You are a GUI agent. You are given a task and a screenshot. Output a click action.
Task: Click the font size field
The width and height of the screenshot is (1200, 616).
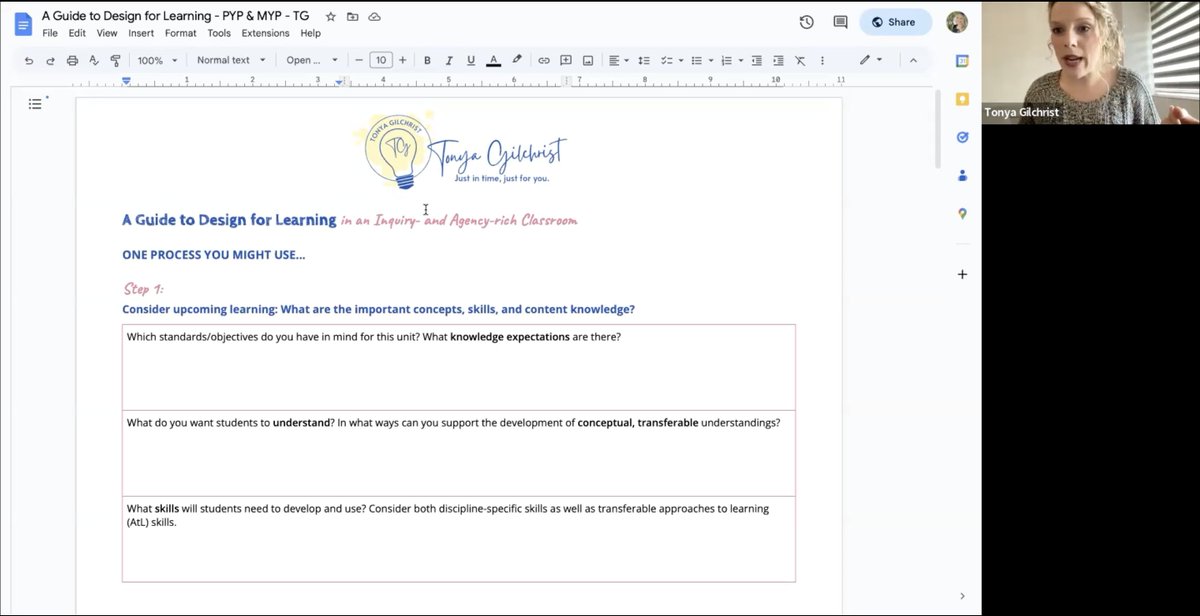tap(381, 60)
